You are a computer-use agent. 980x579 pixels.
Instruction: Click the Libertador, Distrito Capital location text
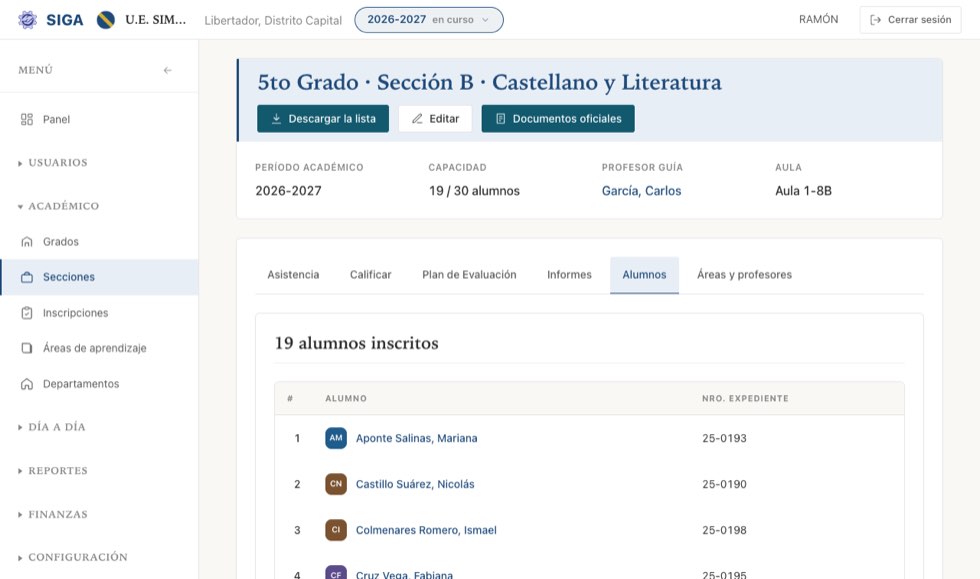pos(273,20)
